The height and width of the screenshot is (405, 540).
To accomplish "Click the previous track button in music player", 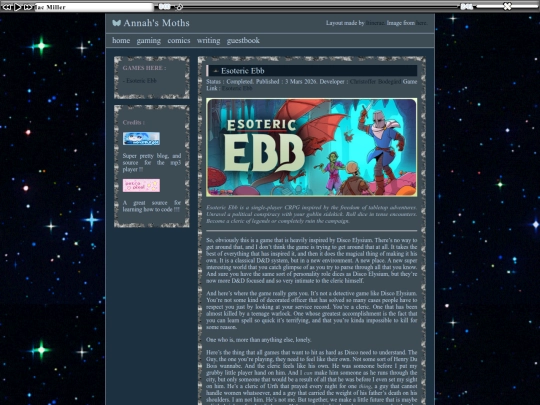I will click(x=7, y=7).
